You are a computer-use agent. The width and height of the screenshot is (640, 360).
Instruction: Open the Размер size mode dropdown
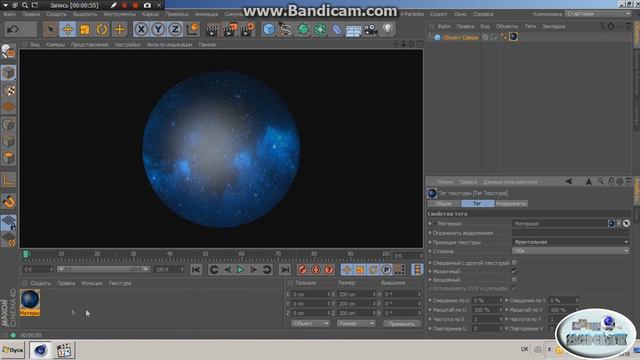pyautogui.click(x=356, y=323)
